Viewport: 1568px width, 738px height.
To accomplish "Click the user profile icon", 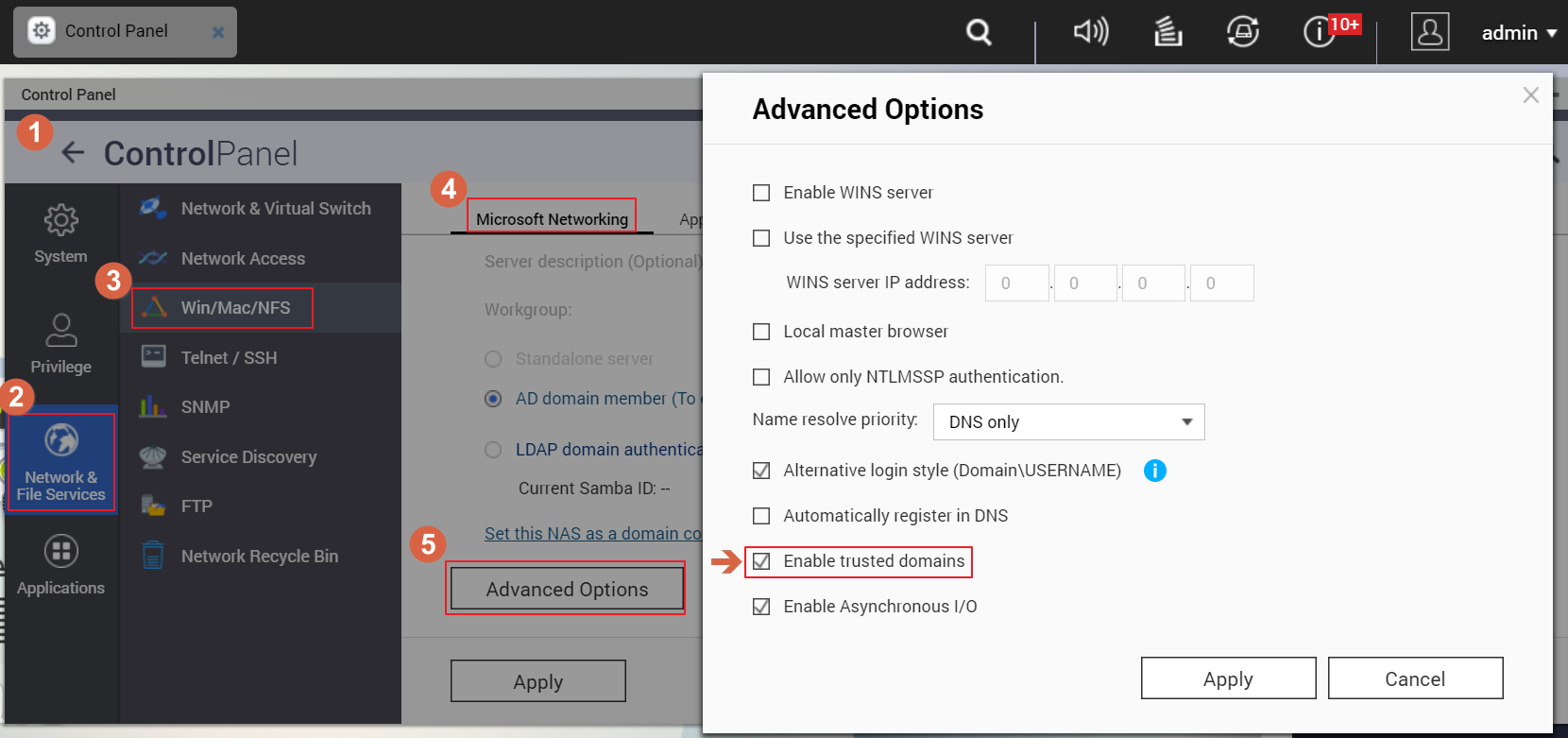I will 1430,31.
